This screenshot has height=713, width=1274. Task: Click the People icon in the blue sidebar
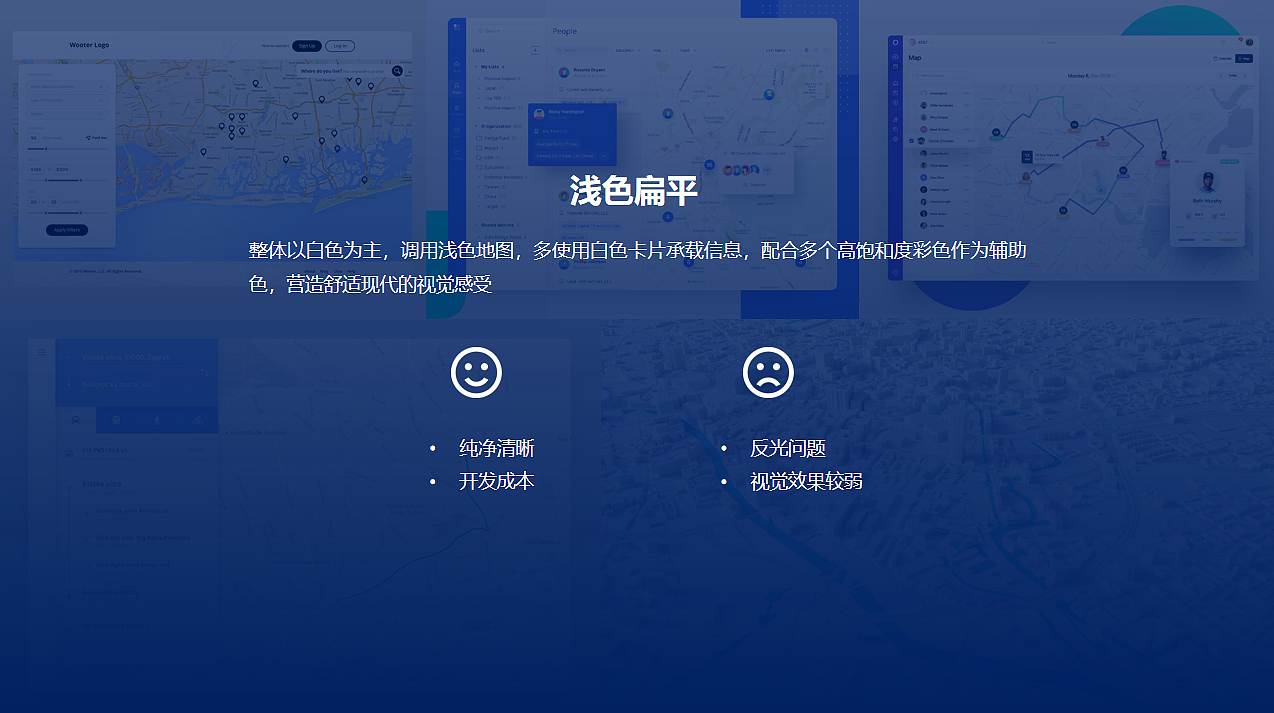click(457, 87)
